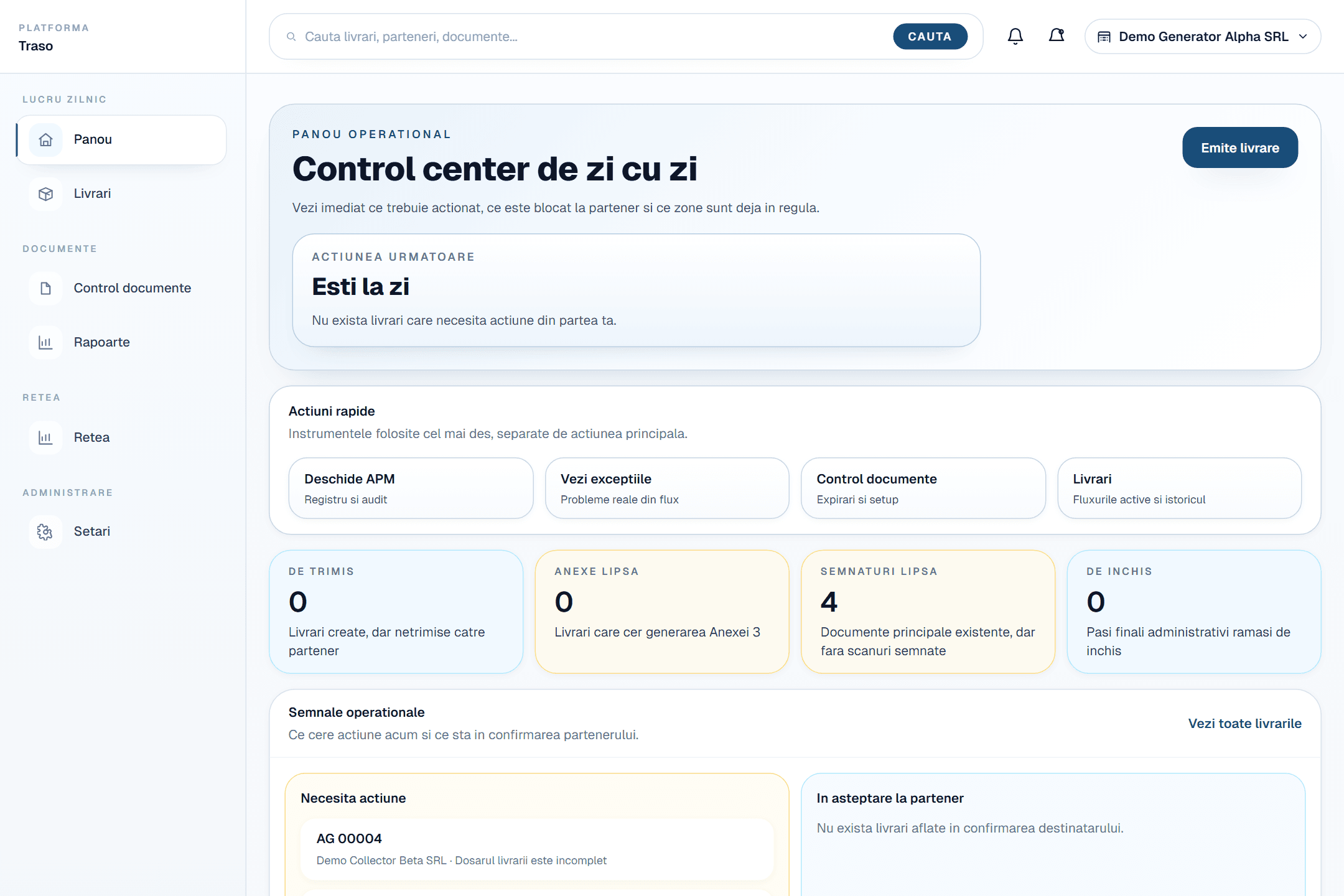1344x896 pixels.
Task: Click the Livrari package icon
Action: [45, 194]
